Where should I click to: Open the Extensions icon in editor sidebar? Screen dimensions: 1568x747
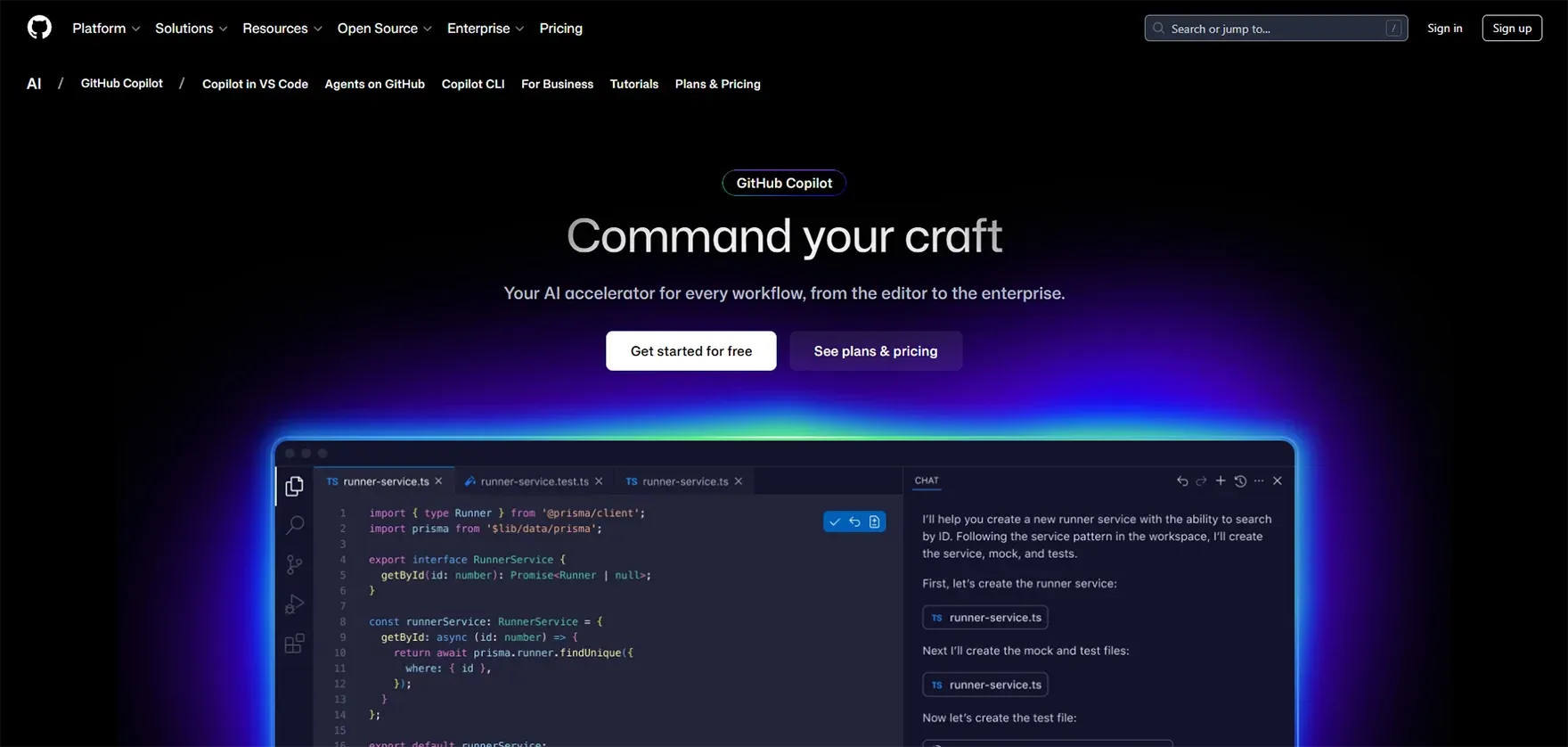[294, 643]
